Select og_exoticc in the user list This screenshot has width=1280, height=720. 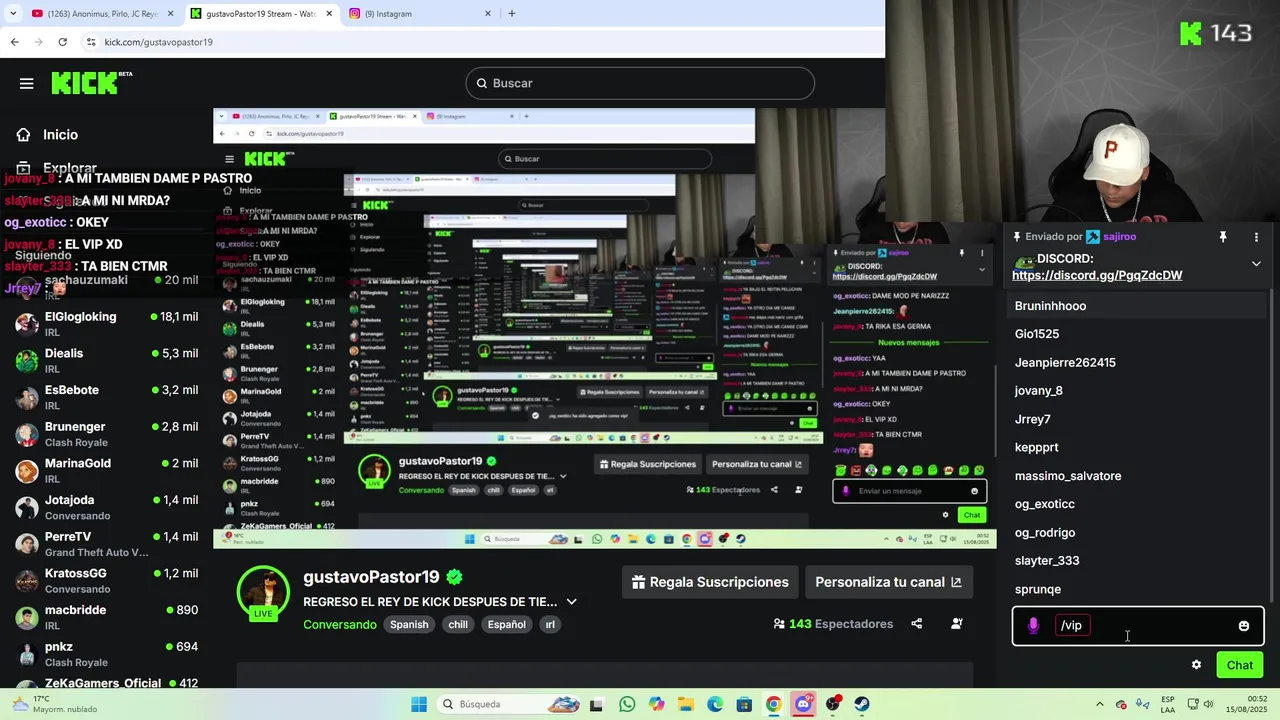[1045, 504]
